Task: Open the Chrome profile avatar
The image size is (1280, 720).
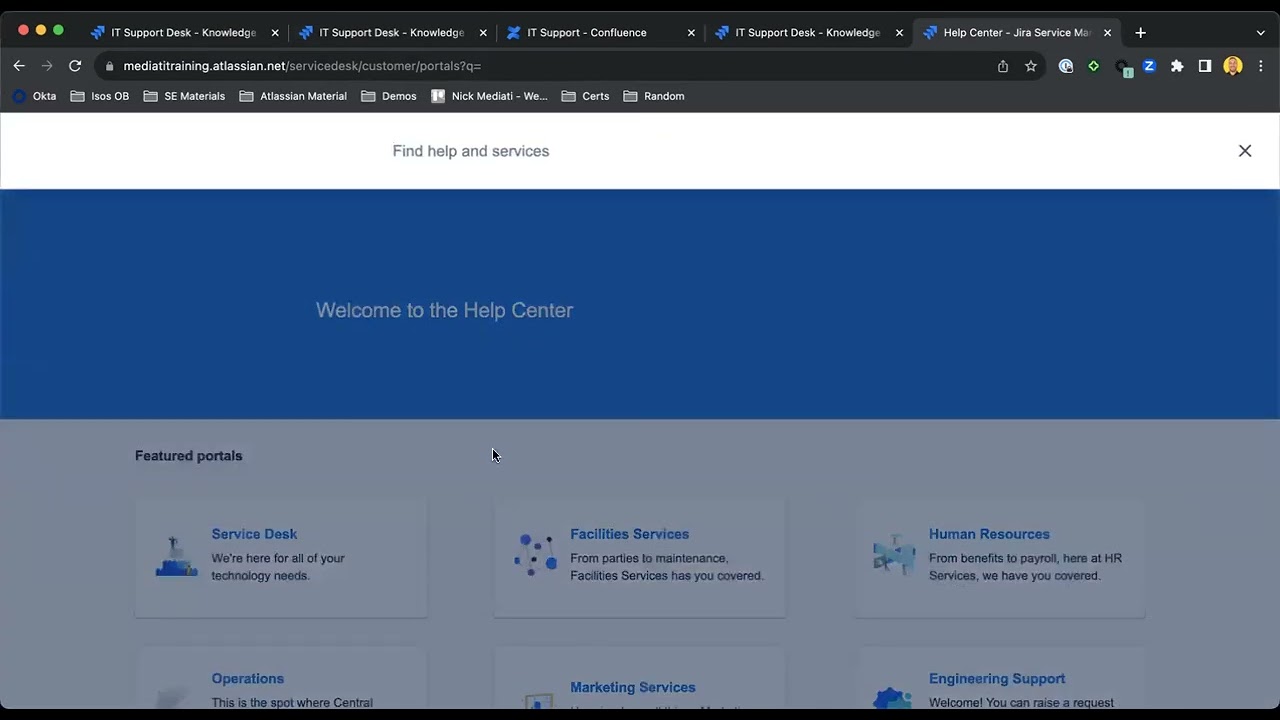Action: pyautogui.click(x=1233, y=66)
